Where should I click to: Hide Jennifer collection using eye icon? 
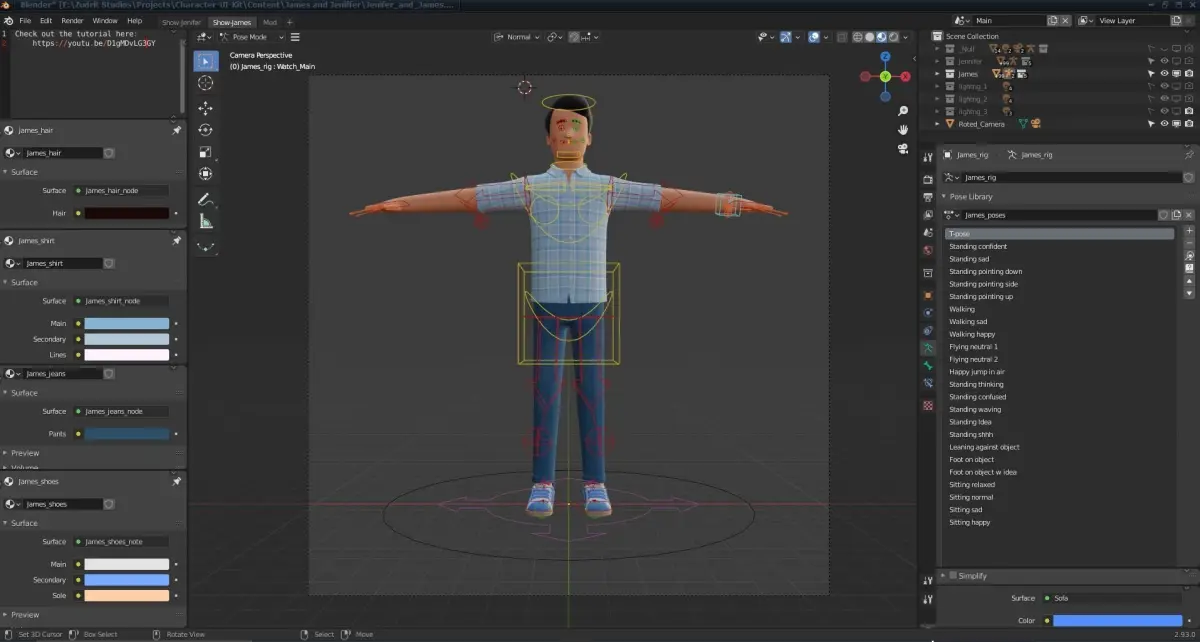pos(1164,61)
